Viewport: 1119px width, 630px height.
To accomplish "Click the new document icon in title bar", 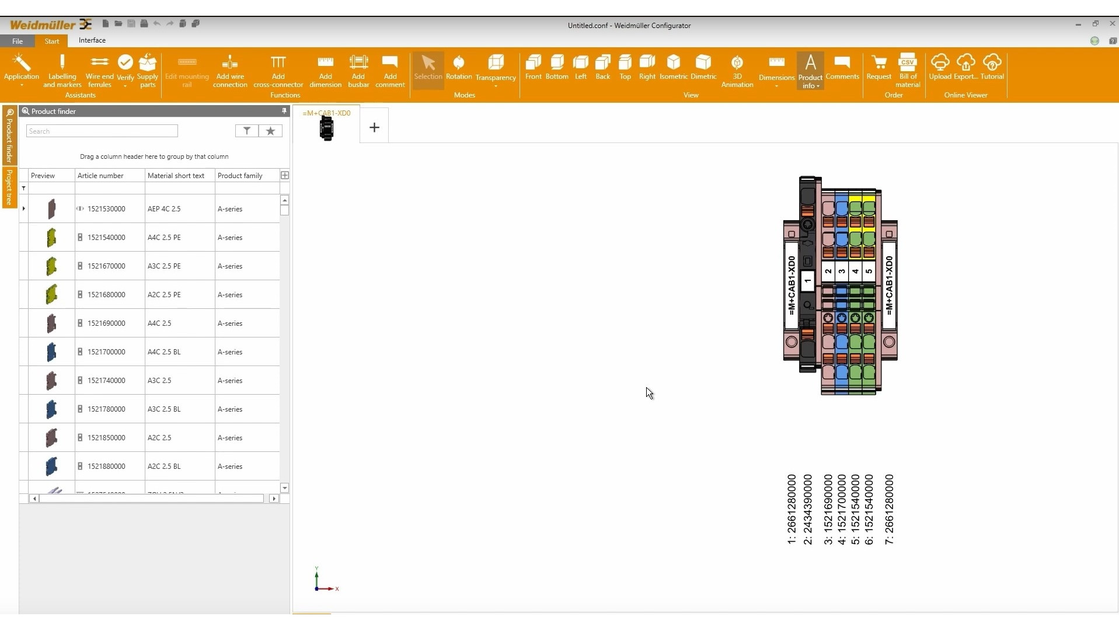I will pos(106,24).
